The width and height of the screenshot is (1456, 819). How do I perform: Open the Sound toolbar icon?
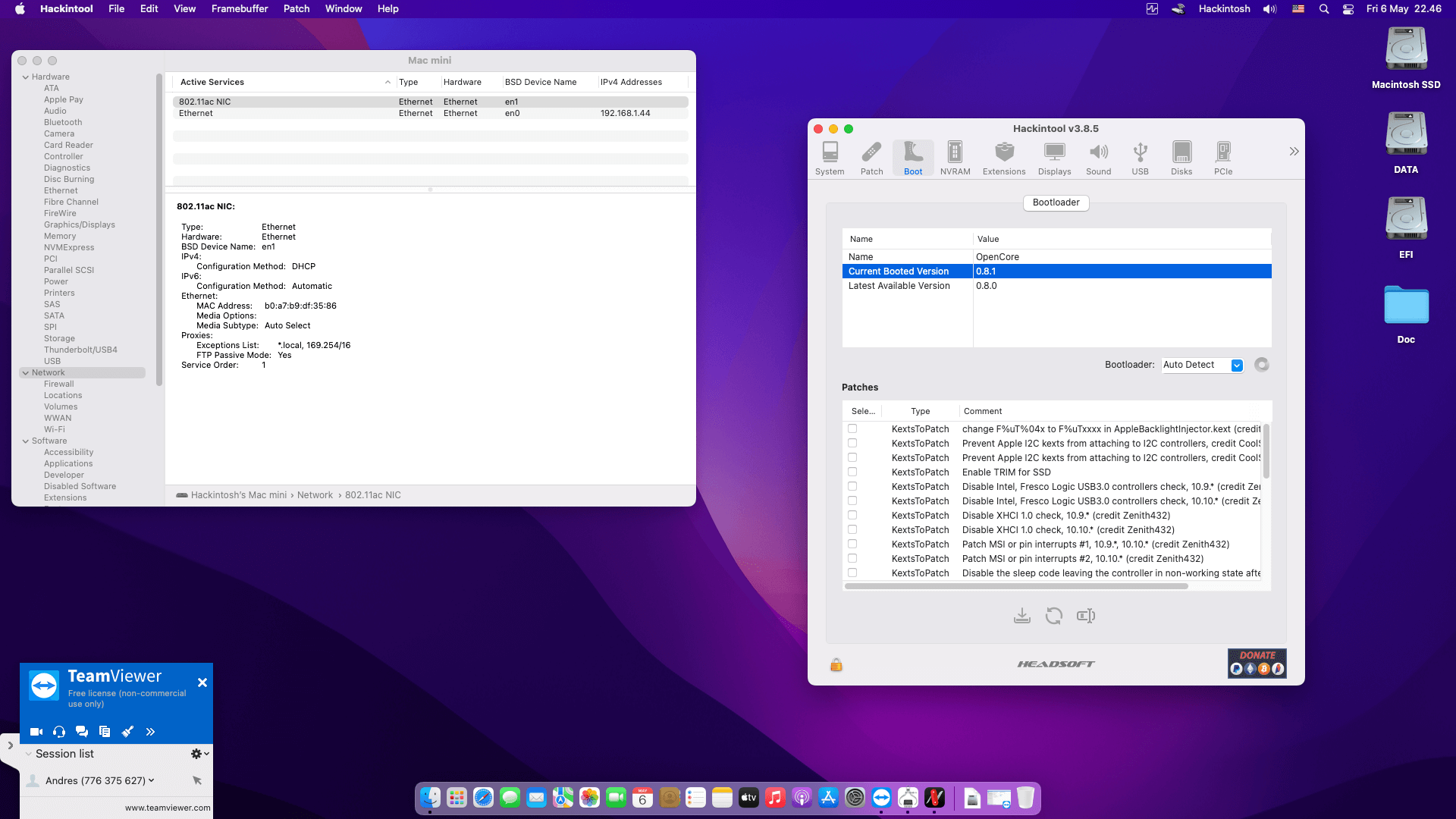pyautogui.click(x=1098, y=158)
